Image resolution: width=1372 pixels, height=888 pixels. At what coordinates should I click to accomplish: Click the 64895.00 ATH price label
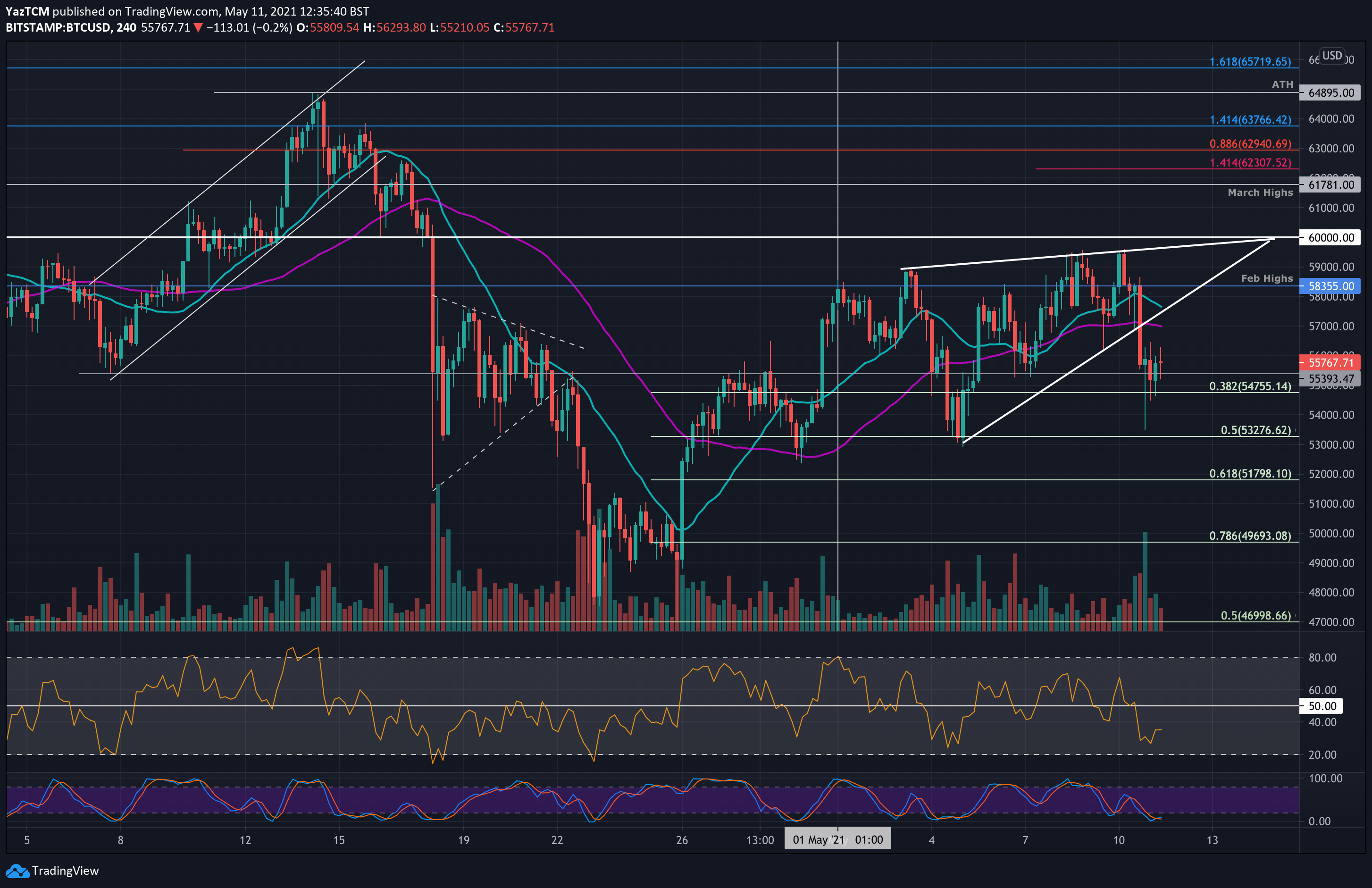pyautogui.click(x=1330, y=93)
